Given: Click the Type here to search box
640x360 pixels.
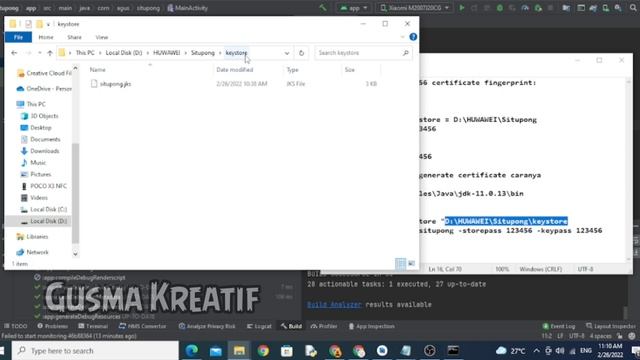Looking at the screenshot, I should coord(95,351).
